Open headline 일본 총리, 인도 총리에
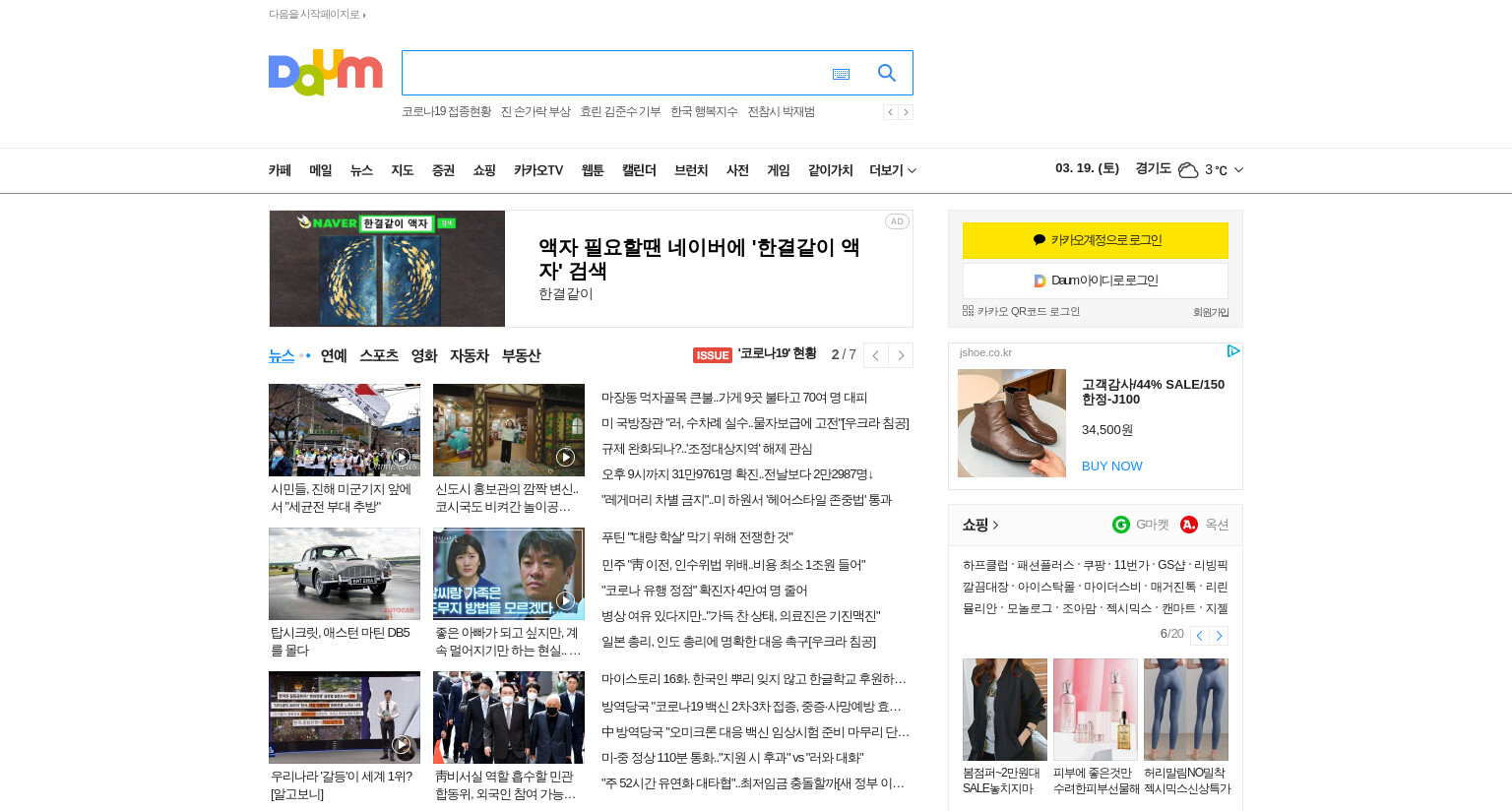1512x811 pixels. pos(738,642)
